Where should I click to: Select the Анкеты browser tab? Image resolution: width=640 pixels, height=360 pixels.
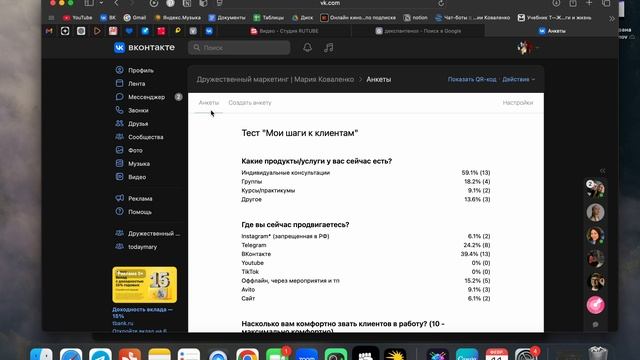tap(552, 31)
